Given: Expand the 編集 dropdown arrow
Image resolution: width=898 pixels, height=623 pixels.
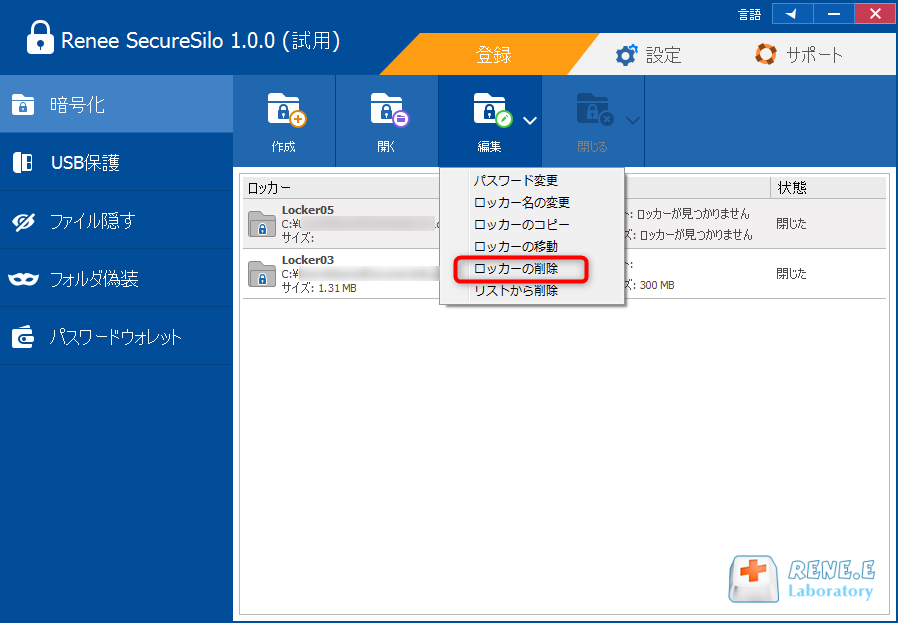Looking at the screenshot, I should click(x=530, y=121).
